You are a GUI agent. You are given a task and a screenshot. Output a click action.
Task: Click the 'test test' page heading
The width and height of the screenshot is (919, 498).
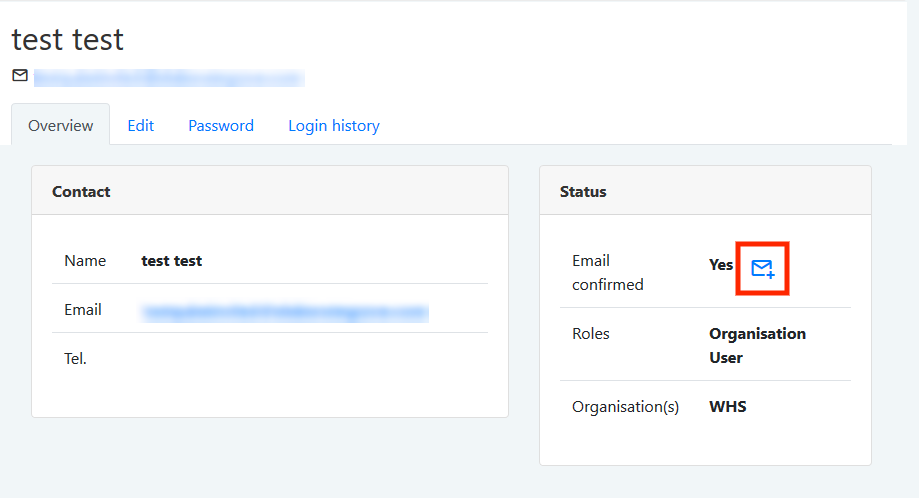click(68, 39)
